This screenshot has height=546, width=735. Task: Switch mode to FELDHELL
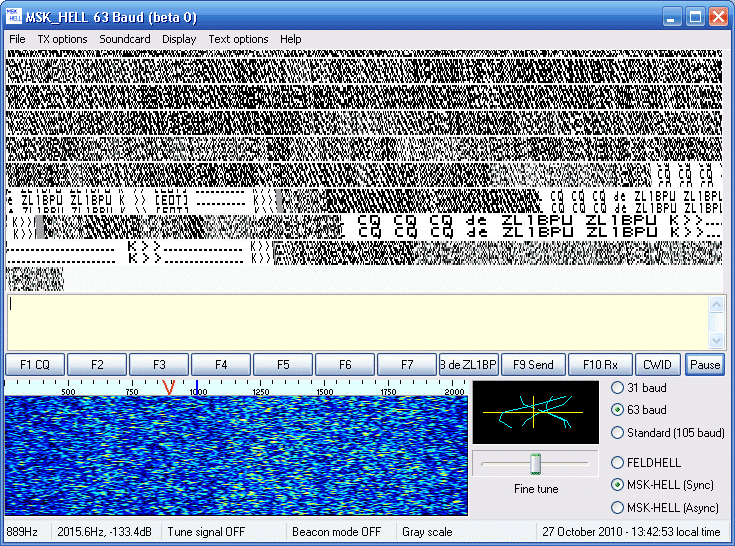(618, 462)
